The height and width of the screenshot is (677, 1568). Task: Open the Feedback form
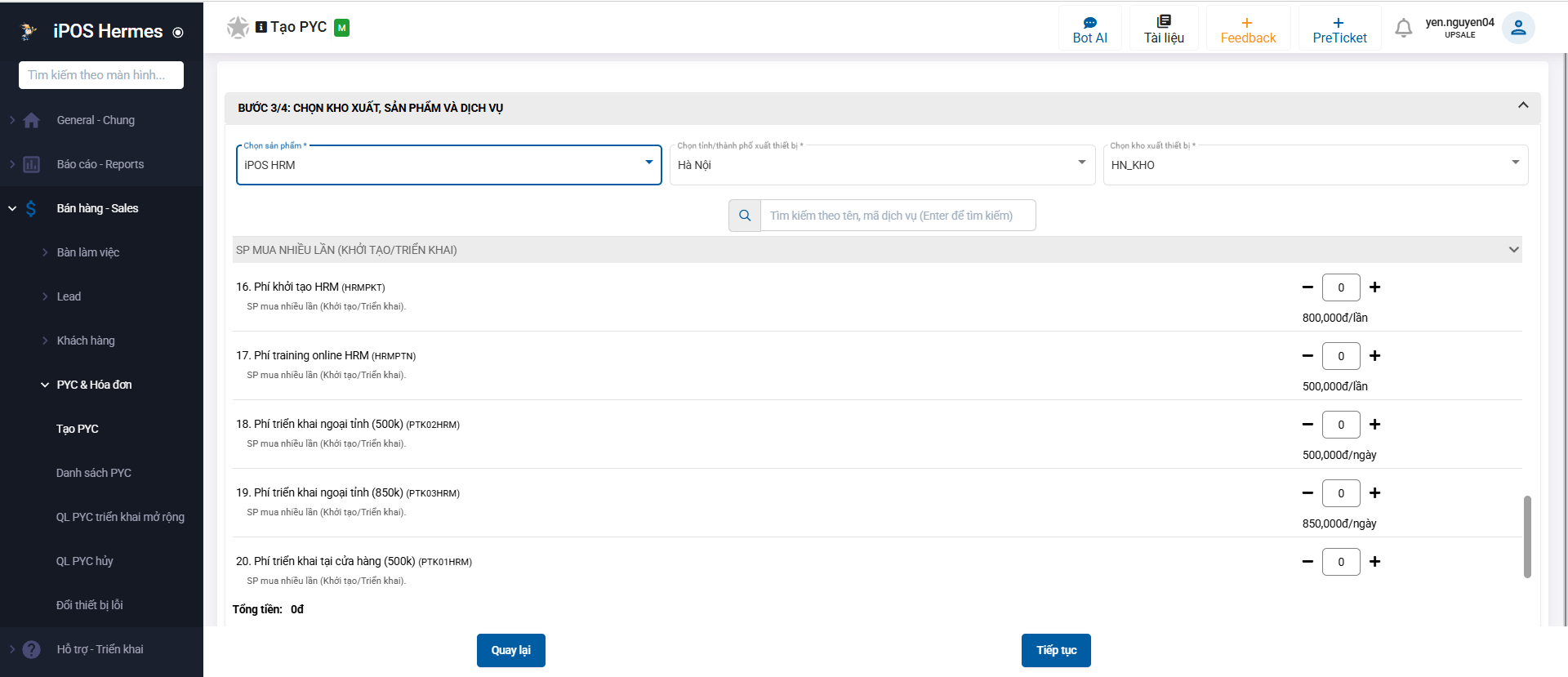1248,29
